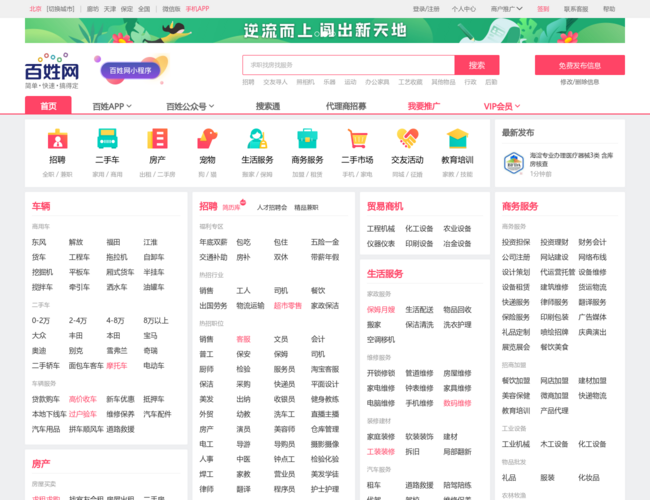The height and width of the screenshot is (500, 650).
Task: Click the 超市零售 job link
Action: [288, 306]
